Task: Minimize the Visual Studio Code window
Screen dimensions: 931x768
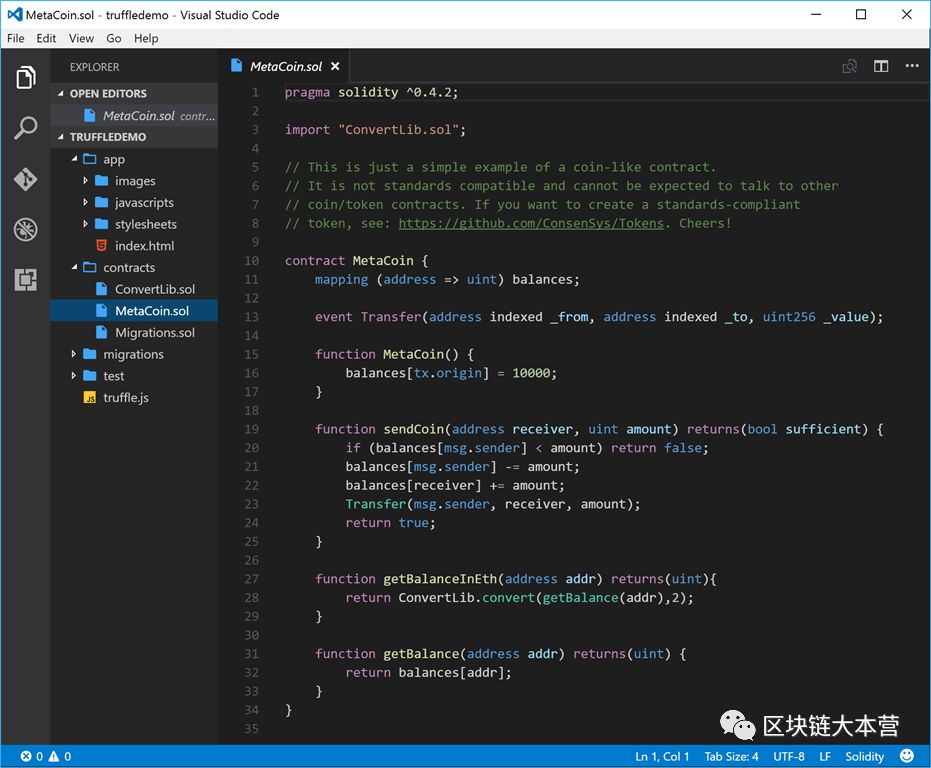Action: (816, 14)
